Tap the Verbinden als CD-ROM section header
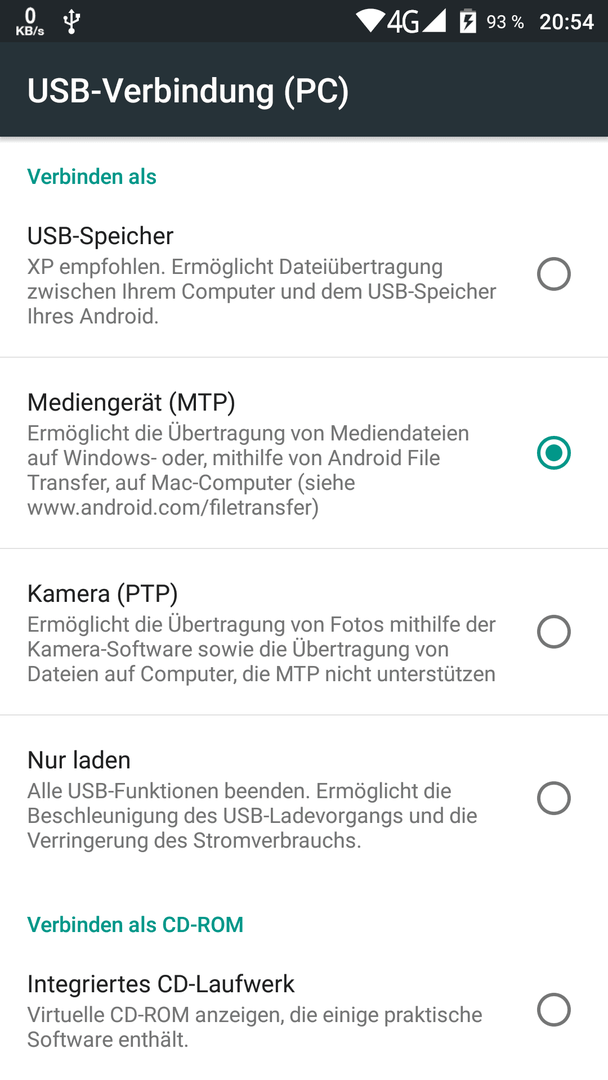This screenshot has width=608, height=1080. click(136, 924)
